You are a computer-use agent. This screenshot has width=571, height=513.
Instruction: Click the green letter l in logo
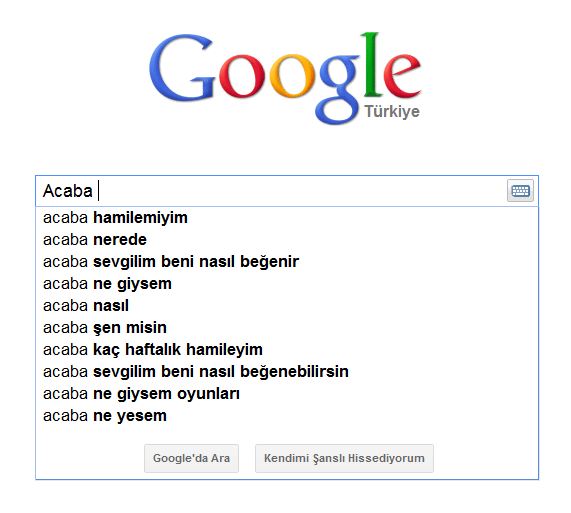click(372, 65)
